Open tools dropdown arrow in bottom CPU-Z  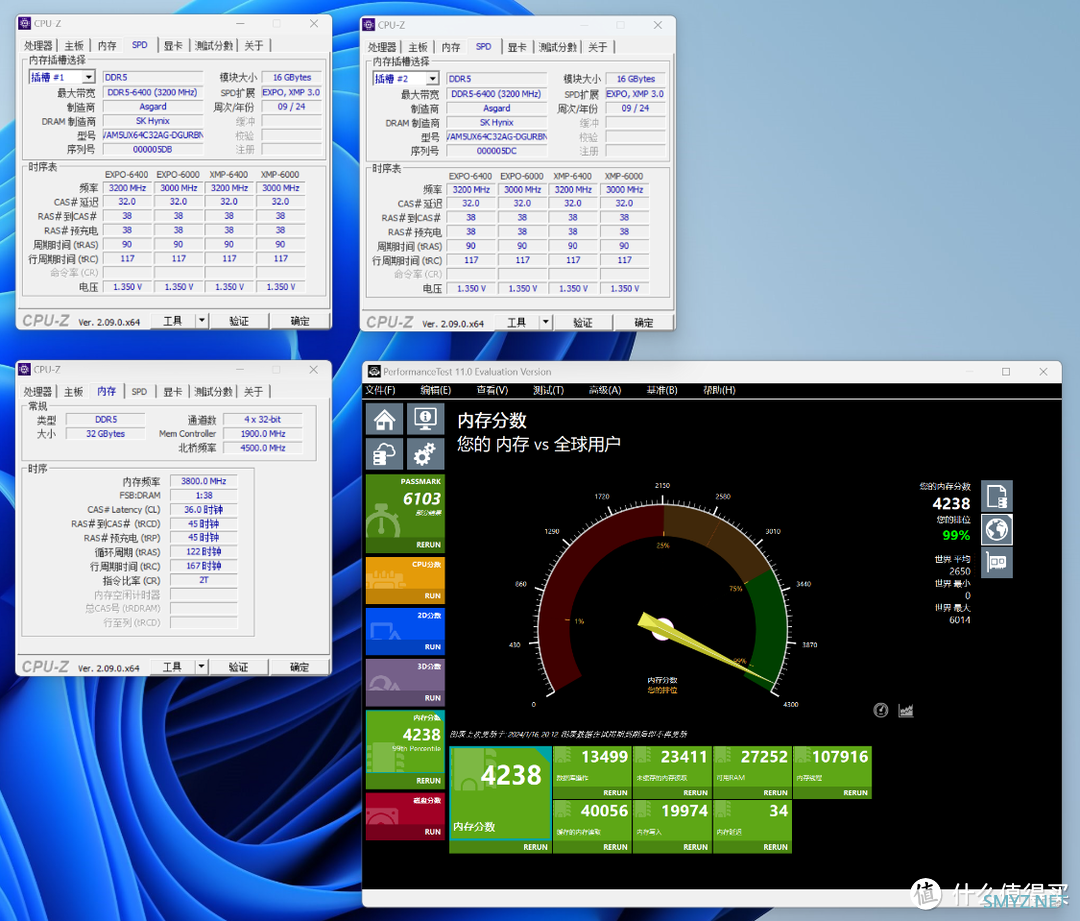[201, 666]
